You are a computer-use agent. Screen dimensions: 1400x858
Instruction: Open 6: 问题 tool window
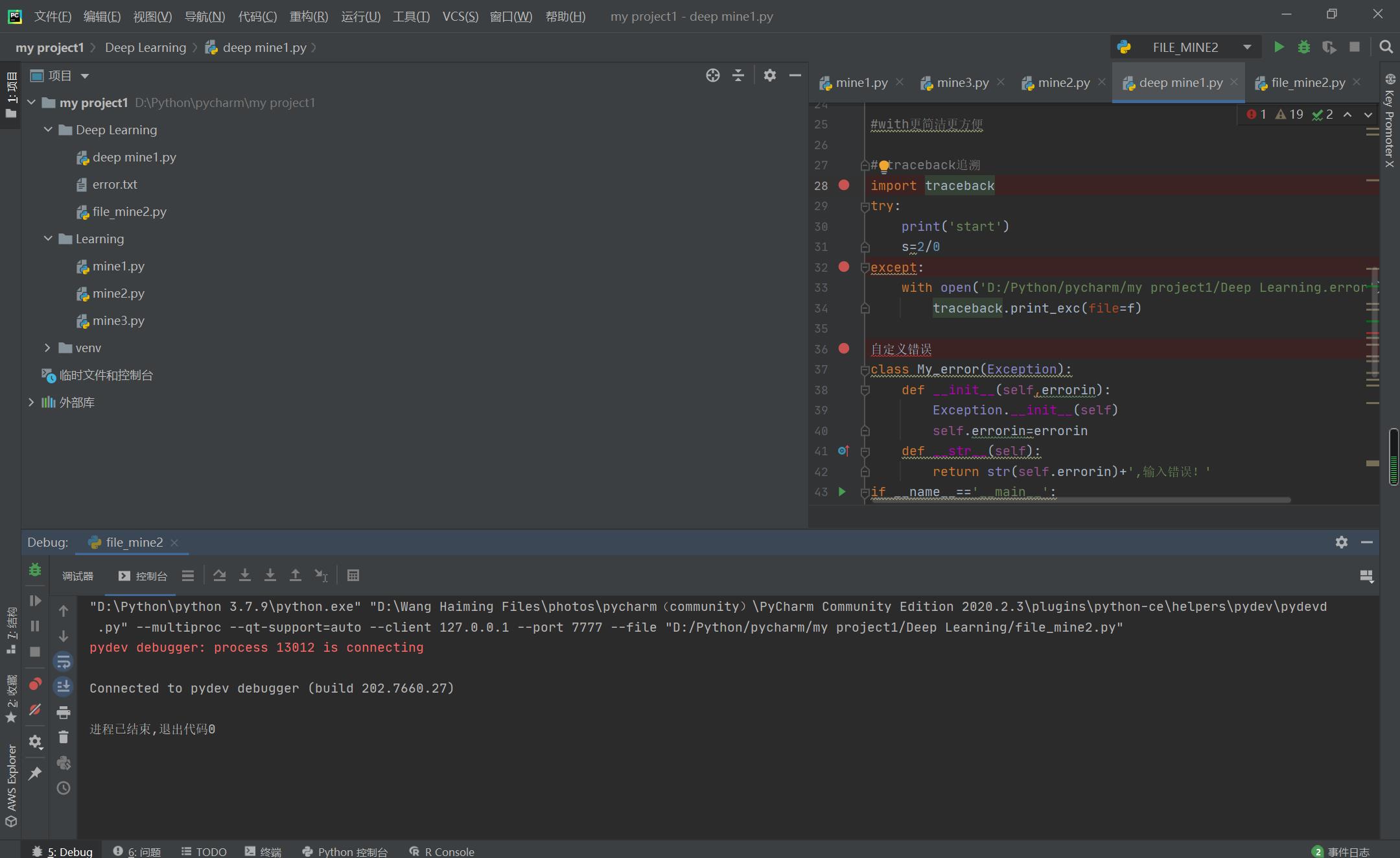[137, 852]
